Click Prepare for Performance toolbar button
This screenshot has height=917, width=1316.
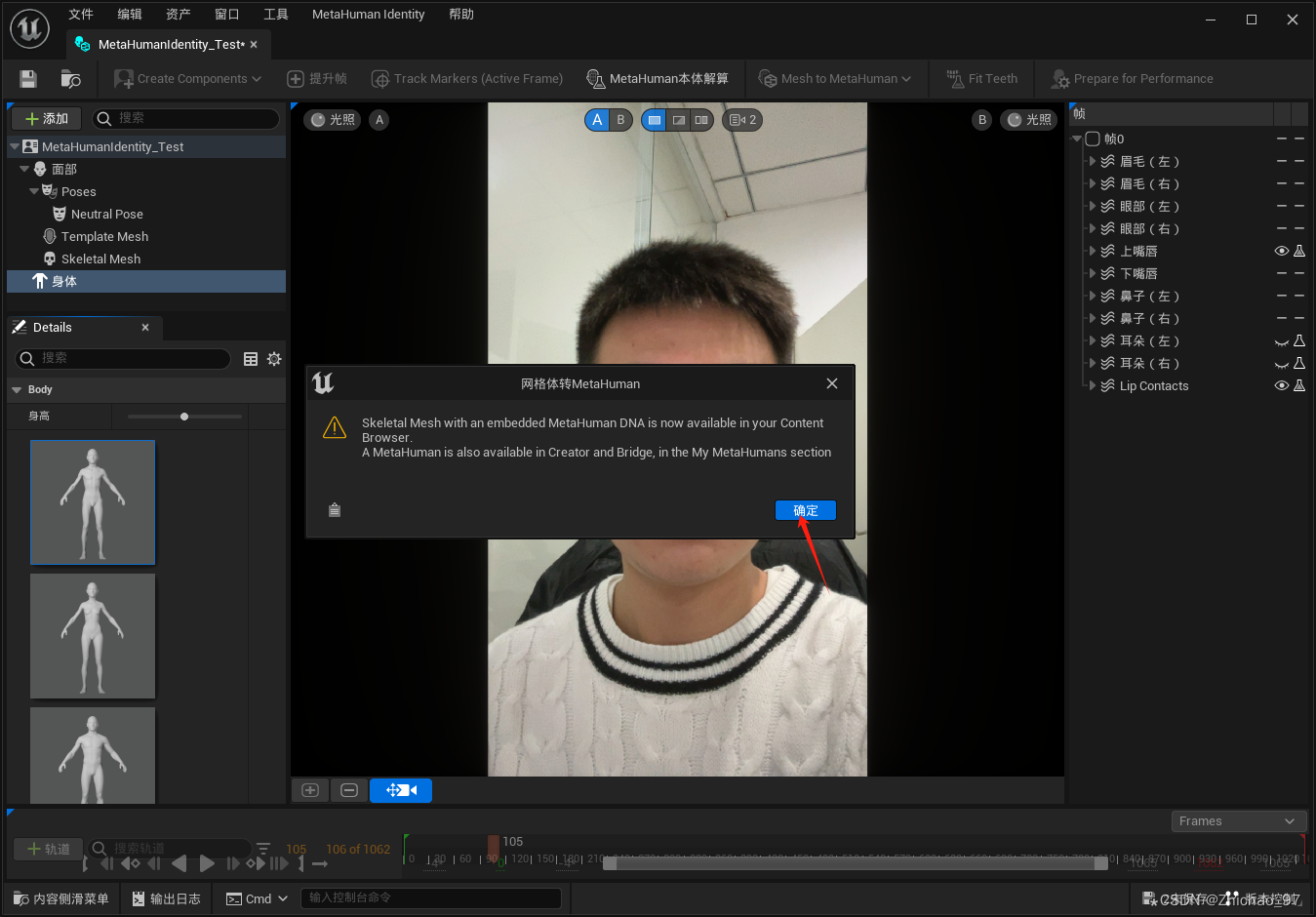click(1132, 79)
